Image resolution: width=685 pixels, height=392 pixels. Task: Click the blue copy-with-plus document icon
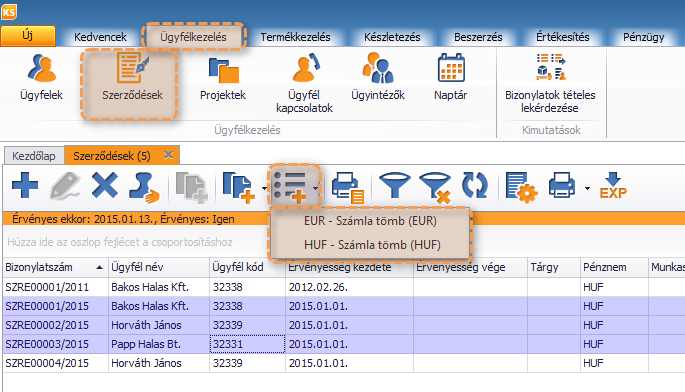coord(239,187)
